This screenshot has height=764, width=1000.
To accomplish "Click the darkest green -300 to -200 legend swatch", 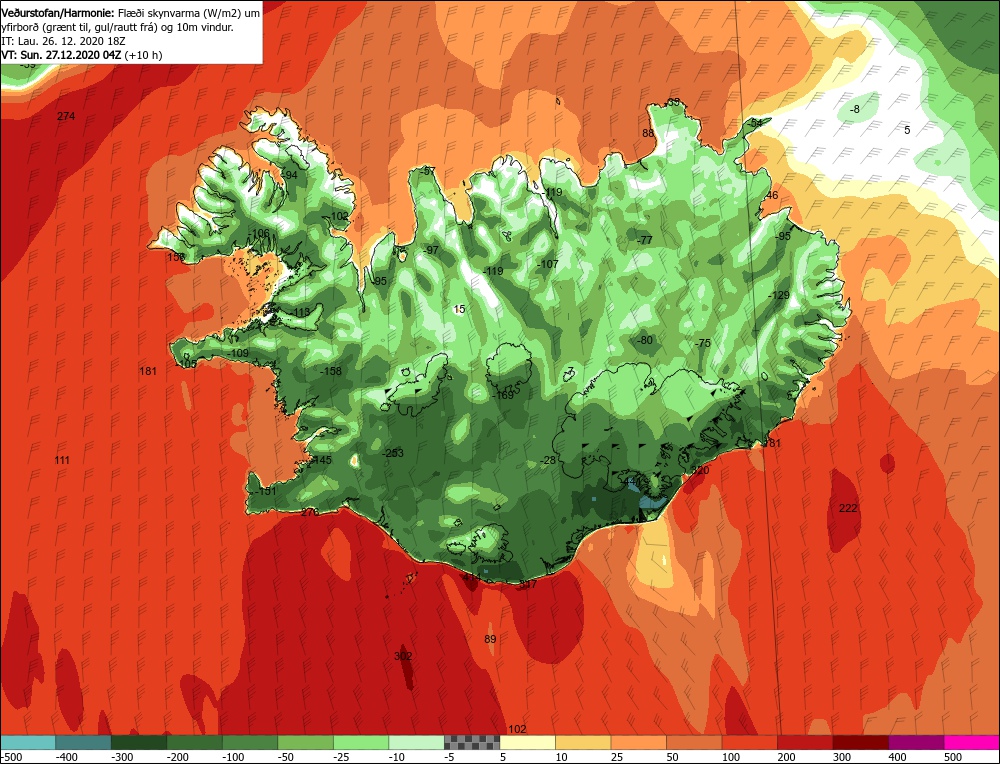I will click(138, 743).
